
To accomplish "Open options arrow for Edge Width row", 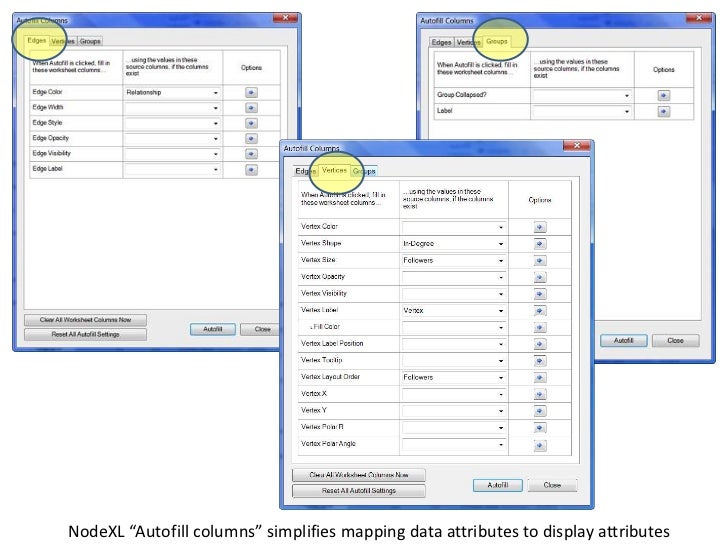I will (x=251, y=108).
